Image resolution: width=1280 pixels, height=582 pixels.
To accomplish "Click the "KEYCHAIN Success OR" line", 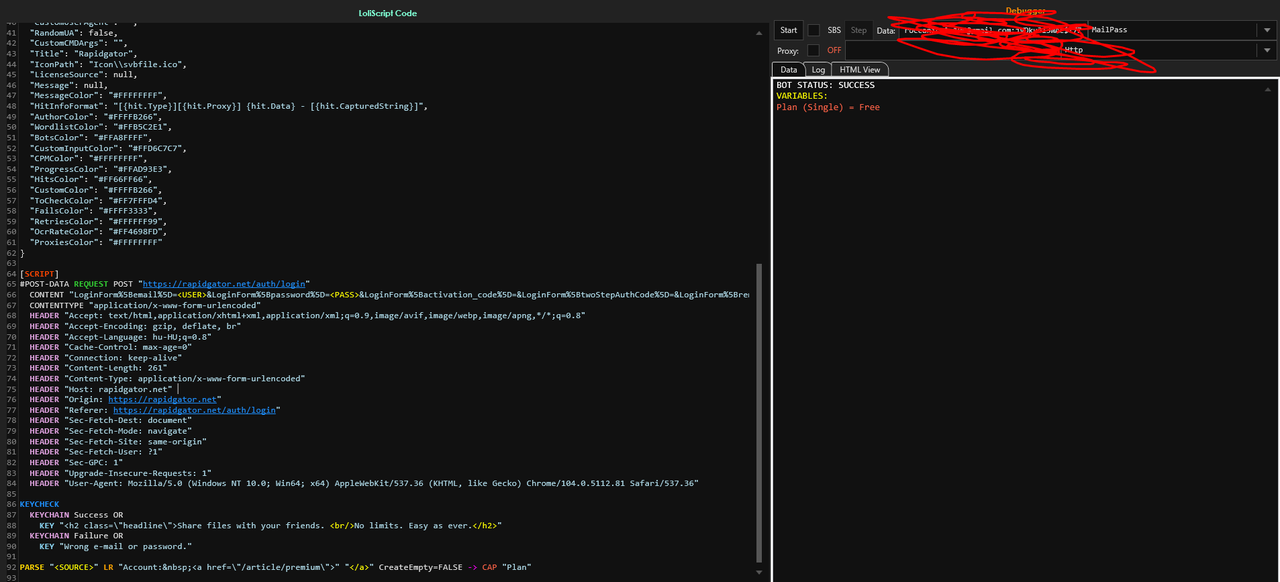I will pos(76,515).
